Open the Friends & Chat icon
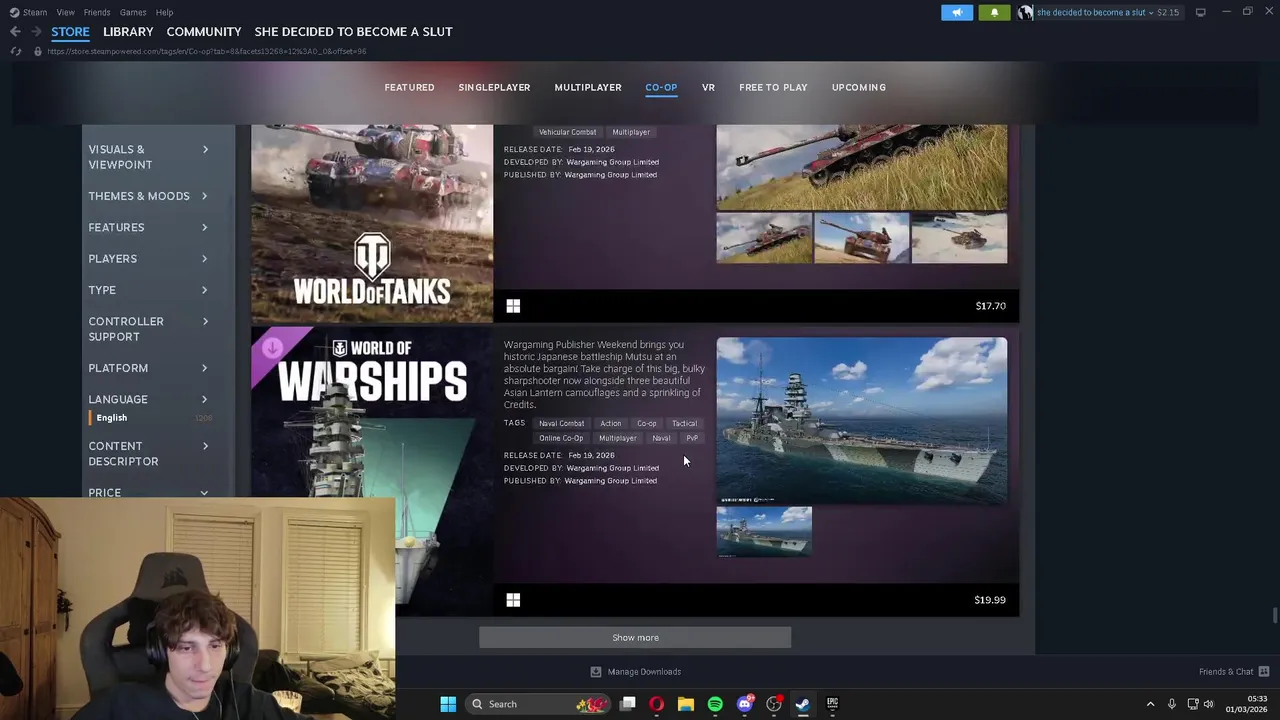1280x720 pixels. [1264, 672]
